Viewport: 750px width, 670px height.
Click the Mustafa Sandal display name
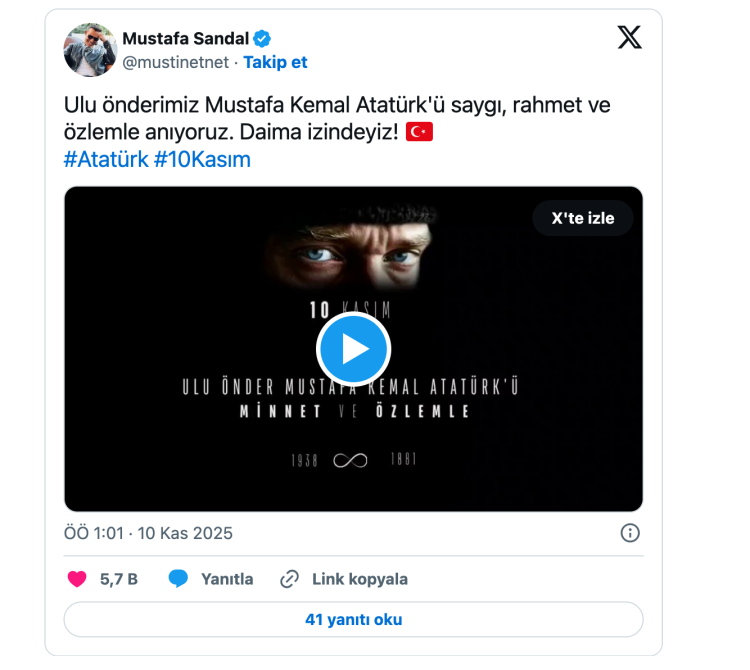pyautogui.click(x=185, y=39)
